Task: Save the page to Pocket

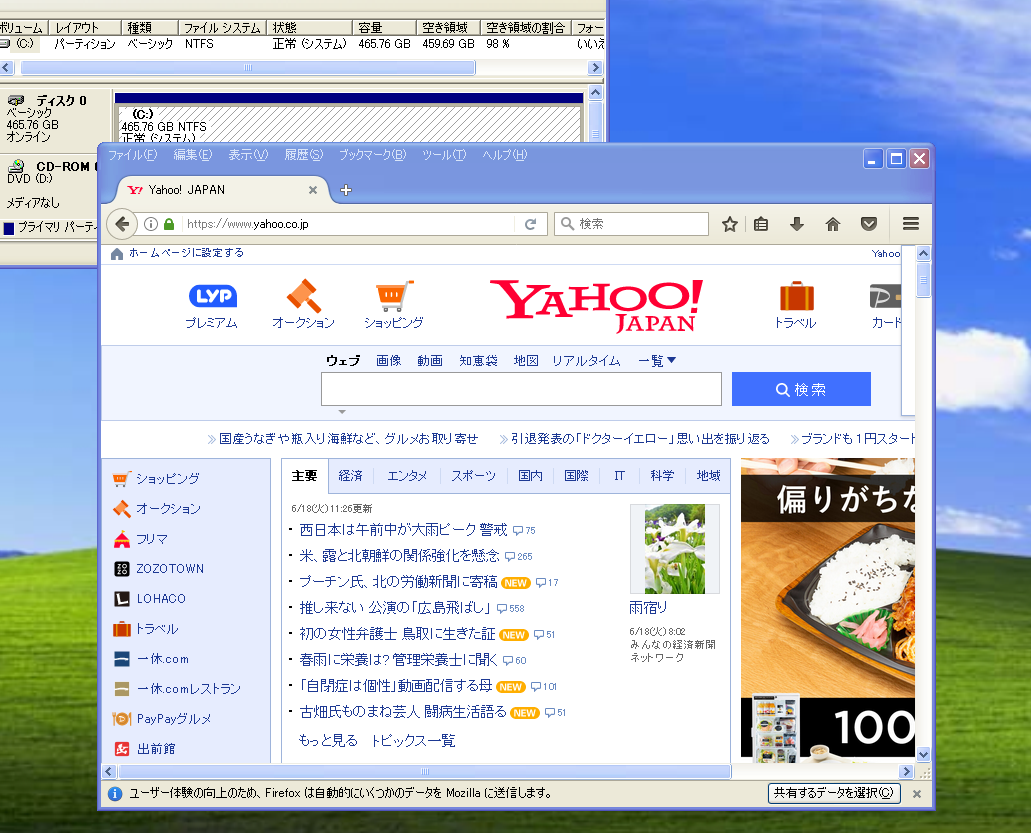Action: (869, 223)
